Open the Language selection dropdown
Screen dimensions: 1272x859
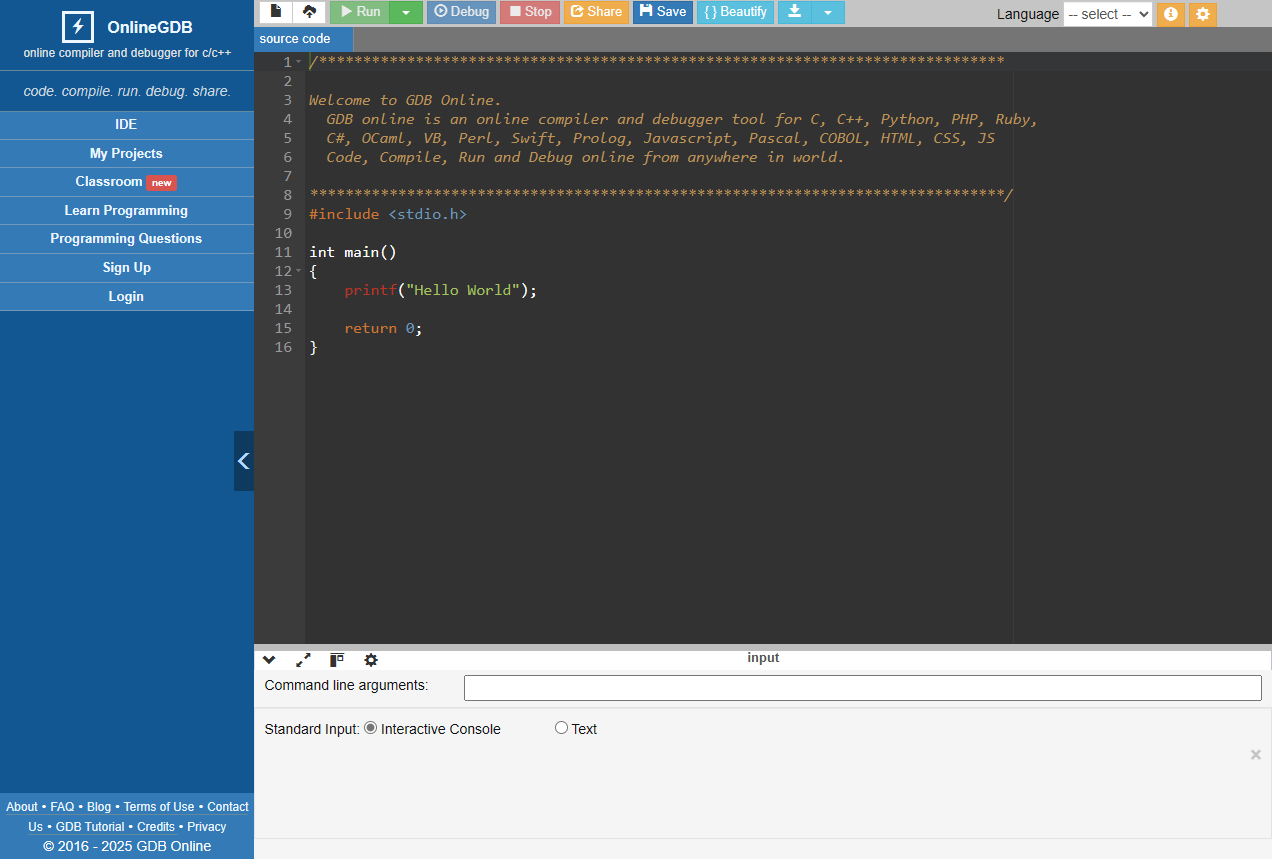click(1107, 14)
